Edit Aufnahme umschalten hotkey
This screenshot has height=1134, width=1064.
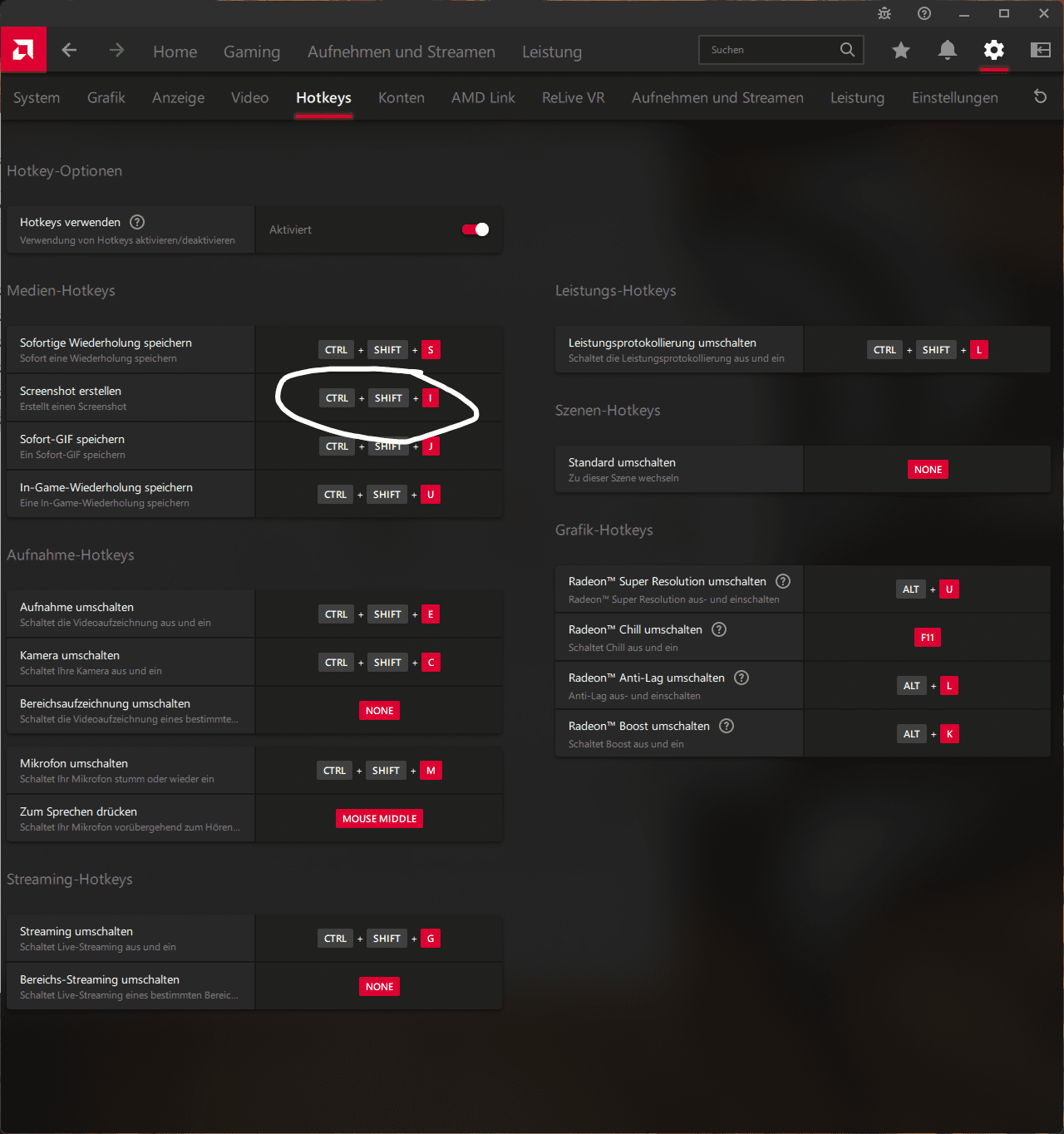point(379,614)
